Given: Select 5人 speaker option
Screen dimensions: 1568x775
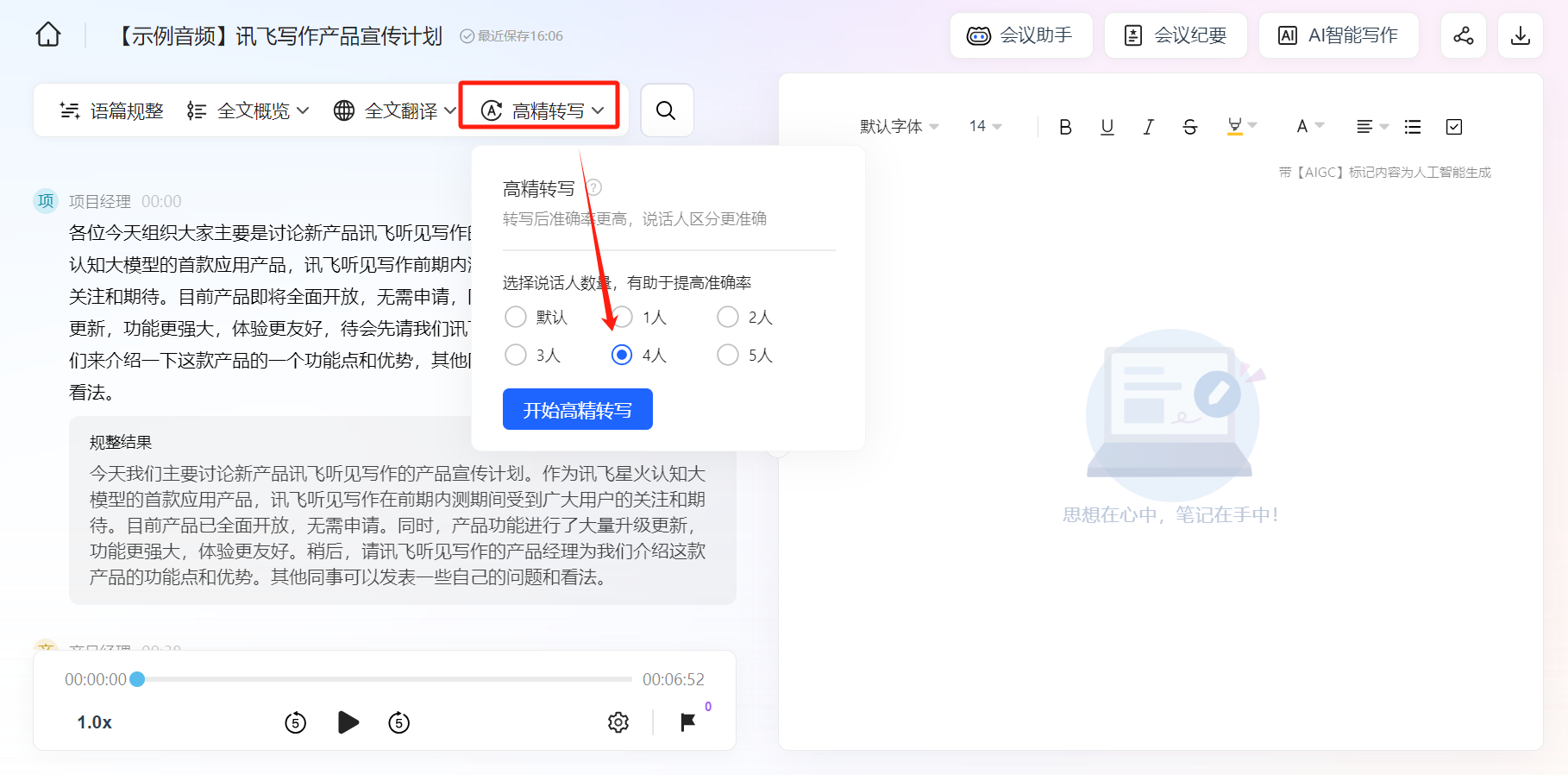Looking at the screenshot, I should coord(745,355).
